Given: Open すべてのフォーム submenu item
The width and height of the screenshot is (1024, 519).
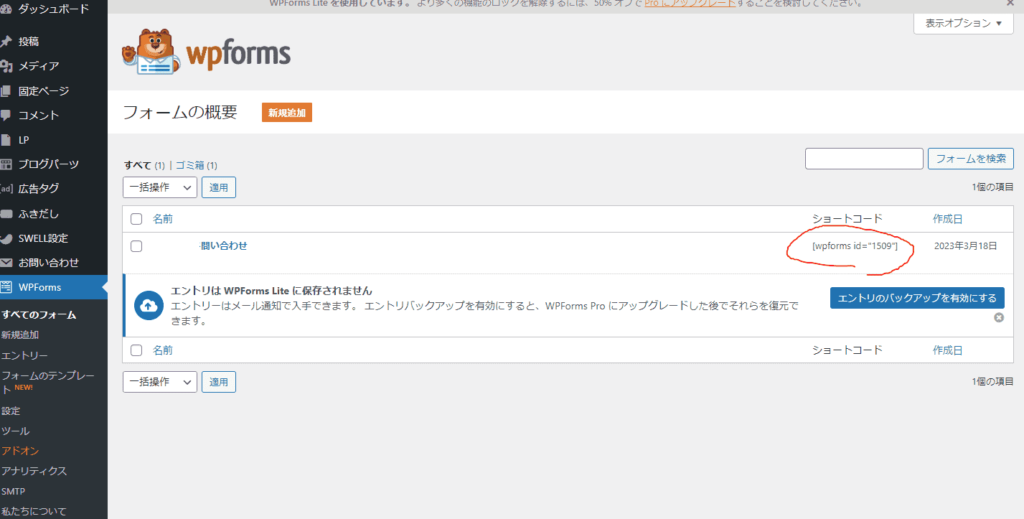Looking at the screenshot, I should [39, 315].
